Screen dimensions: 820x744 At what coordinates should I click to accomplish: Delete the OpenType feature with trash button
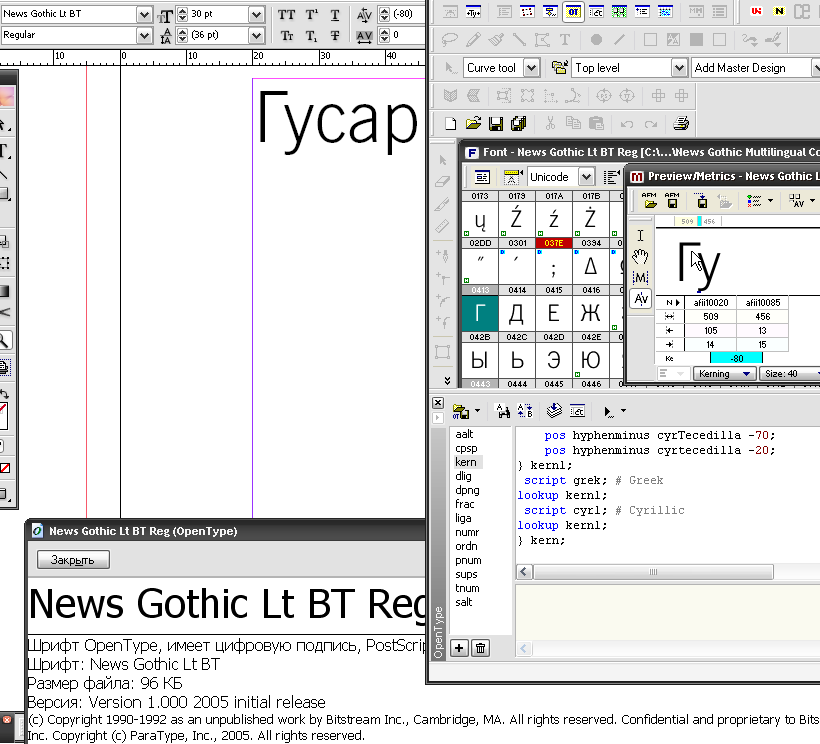[480, 648]
